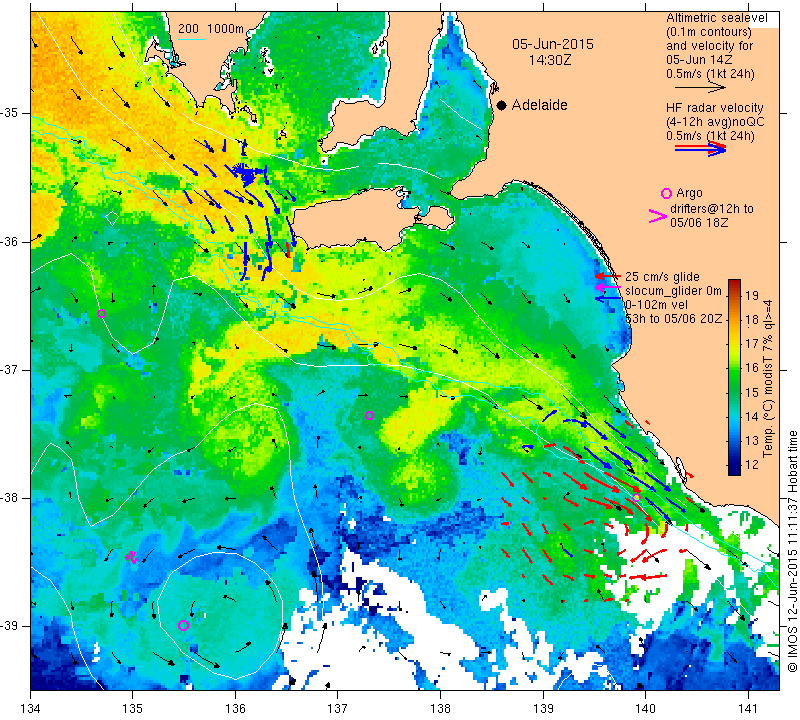Click colorbar tick label '15'
800x720 pixels.
point(753,392)
